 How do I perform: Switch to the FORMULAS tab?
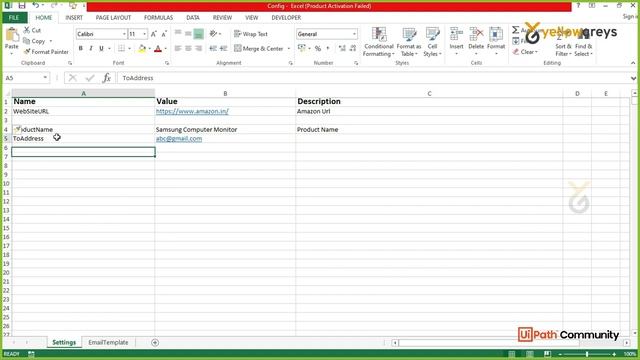tap(158, 18)
